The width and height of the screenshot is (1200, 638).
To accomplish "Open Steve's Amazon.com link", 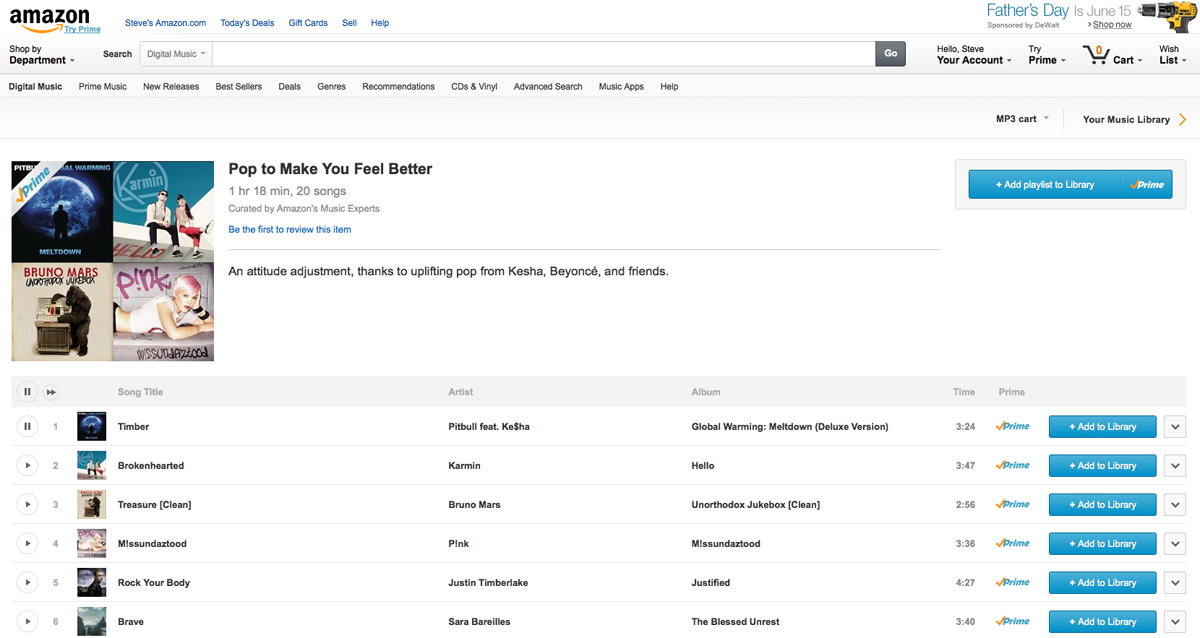I will (165, 23).
